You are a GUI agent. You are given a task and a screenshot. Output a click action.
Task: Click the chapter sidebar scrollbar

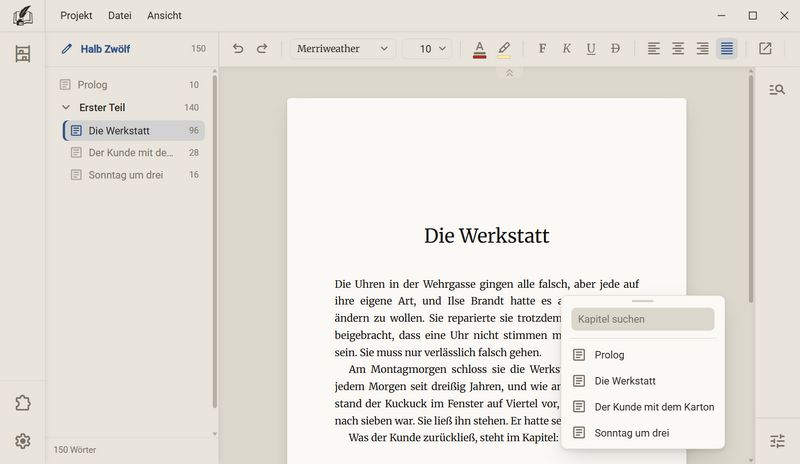tap(215, 242)
